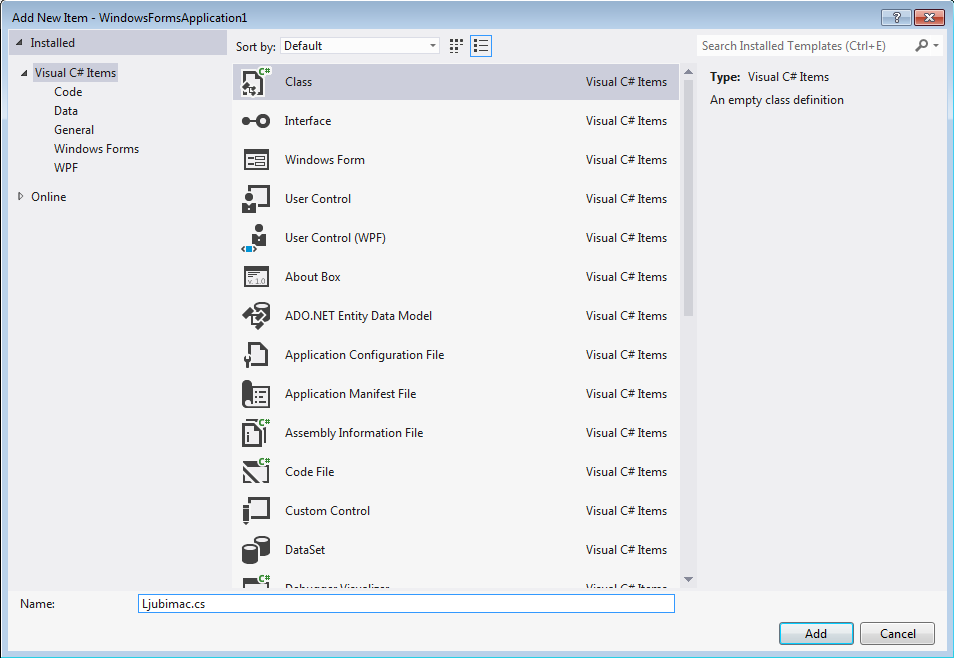954x658 pixels.
Task: Select the About Box template icon
Action: (x=256, y=277)
